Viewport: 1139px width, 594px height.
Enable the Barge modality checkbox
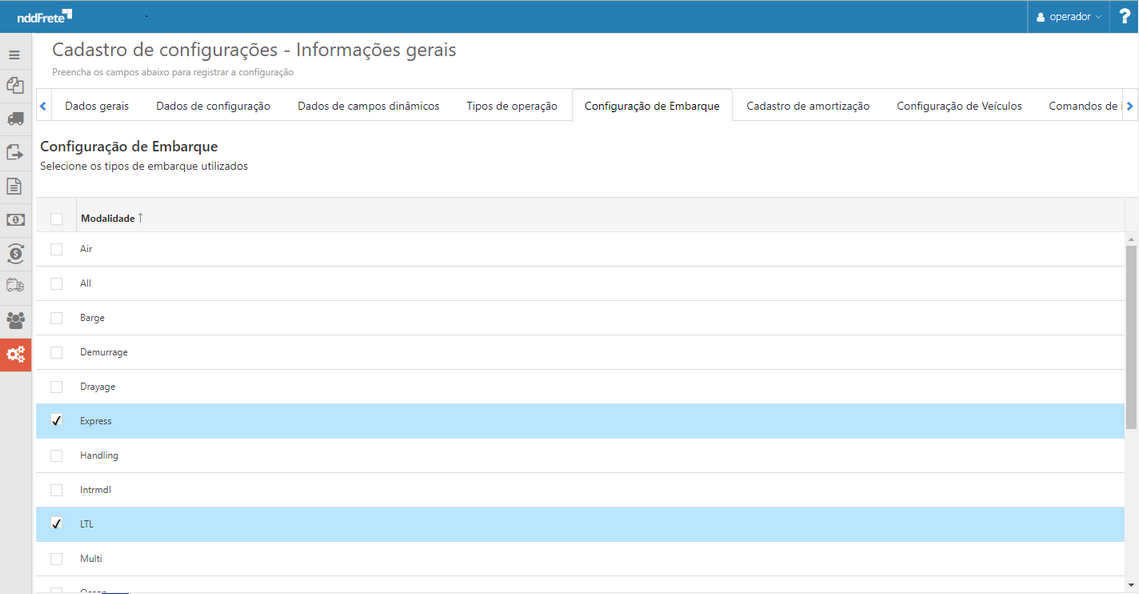57,317
